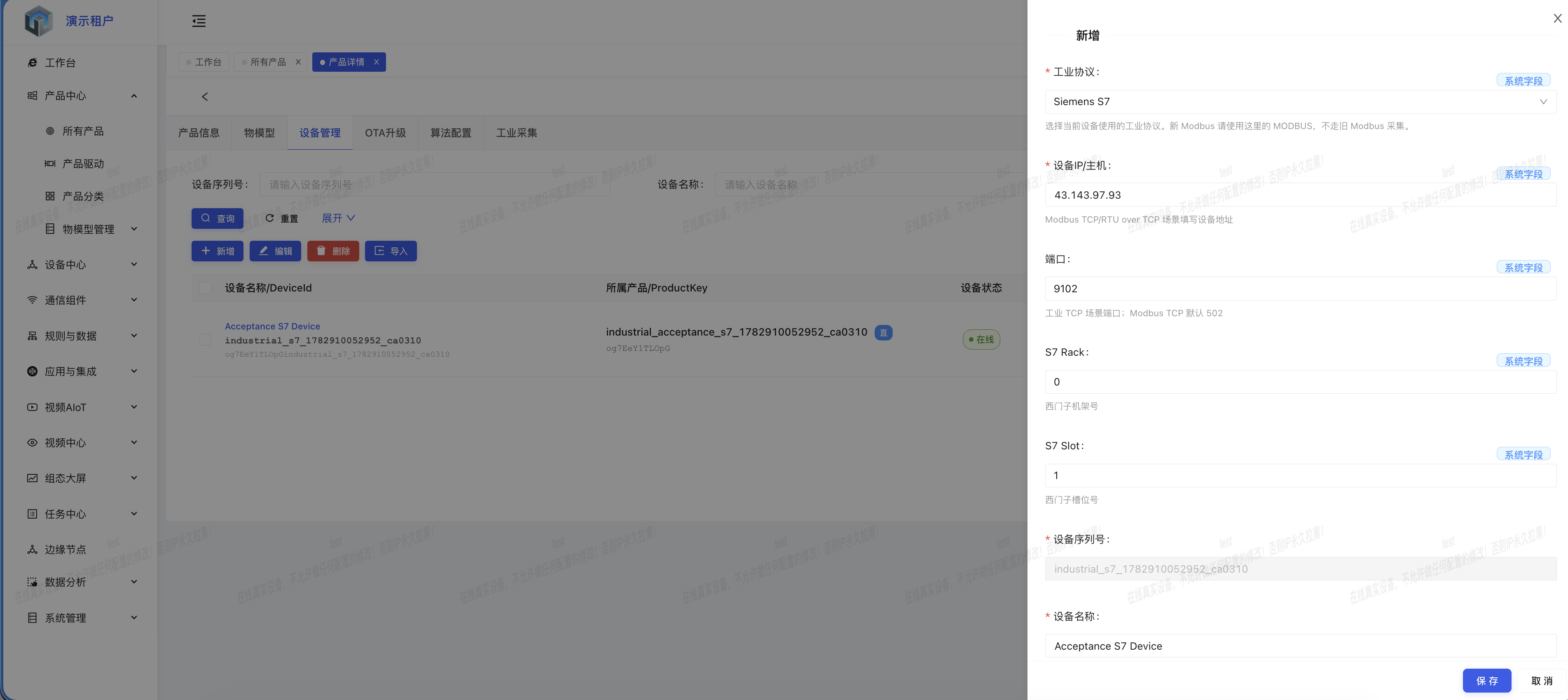Click the 系统字段 tag beside 工业协议

(x=1523, y=81)
